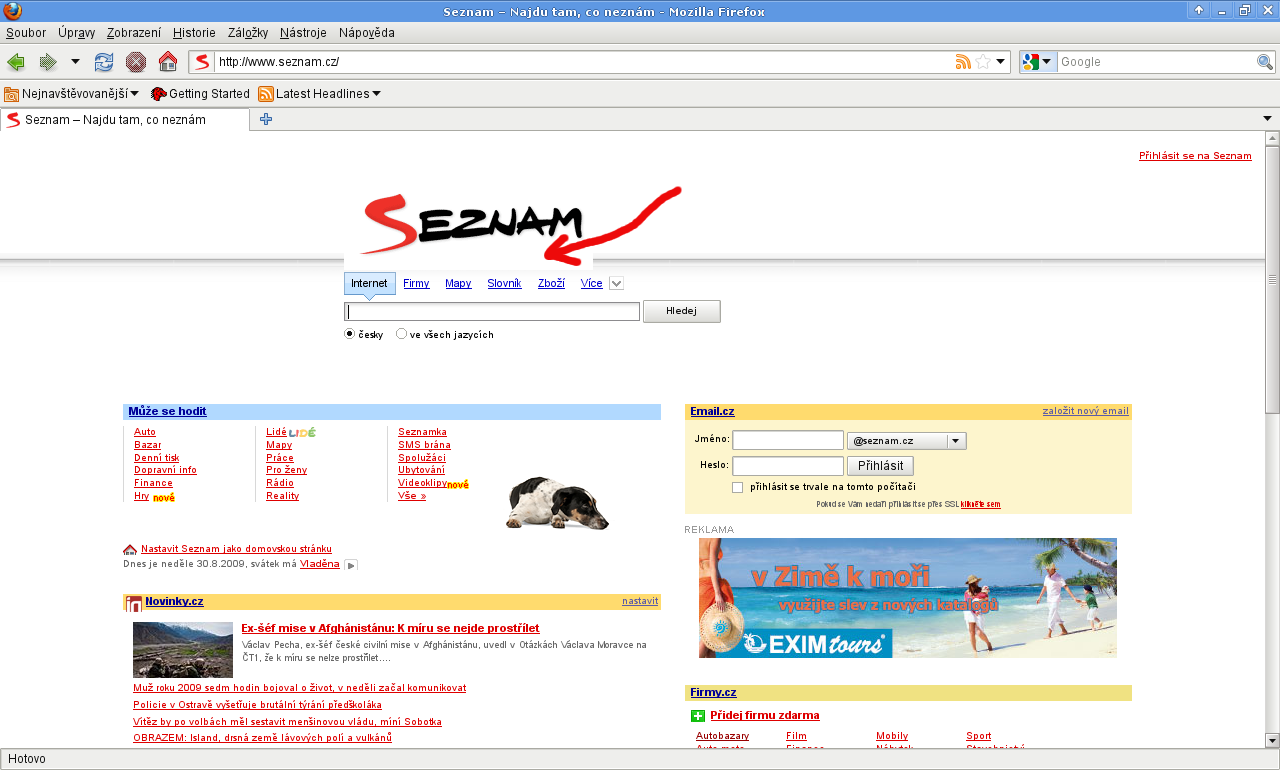Screen dimensions: 1280x770
Task: Bookmark this page with the star icon
Action: (983, 62)
